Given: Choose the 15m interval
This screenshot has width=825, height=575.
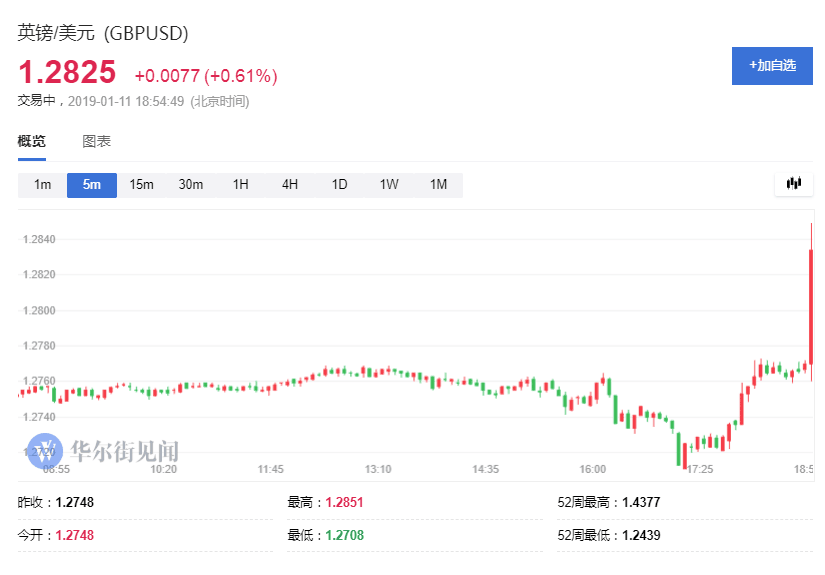Looking at the screenshot, I should point(141,185).
